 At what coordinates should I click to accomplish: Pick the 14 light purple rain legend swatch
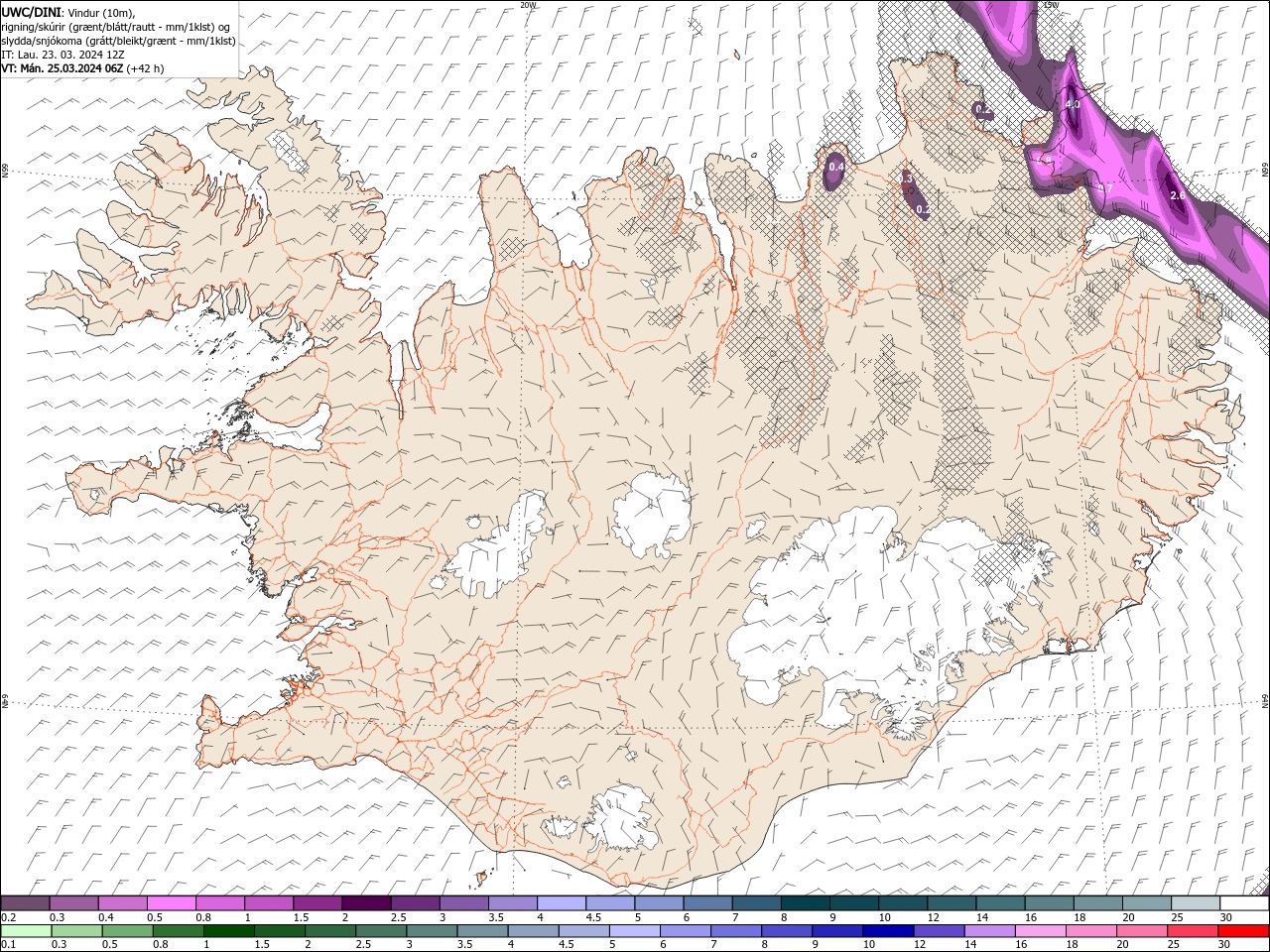[988, 931]
